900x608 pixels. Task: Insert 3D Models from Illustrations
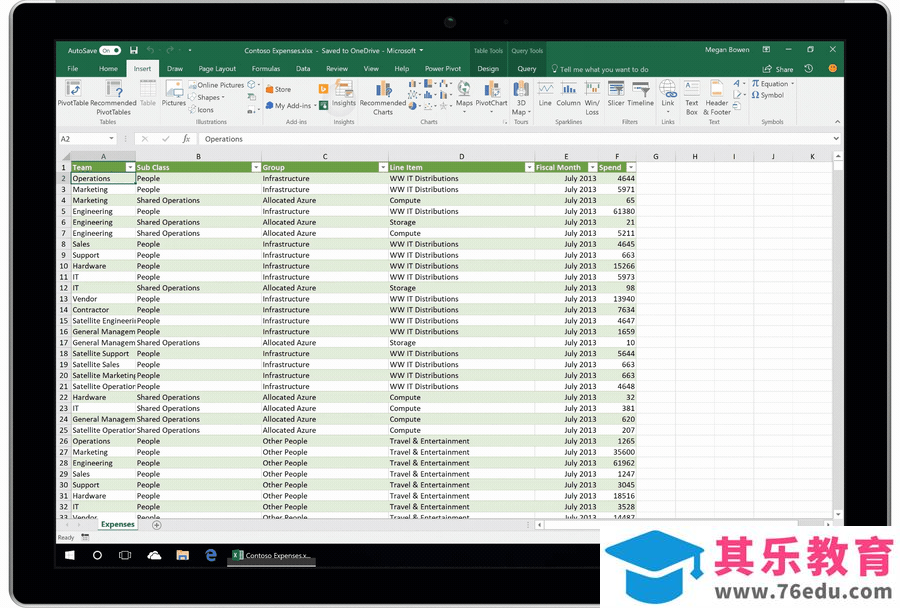251,85
